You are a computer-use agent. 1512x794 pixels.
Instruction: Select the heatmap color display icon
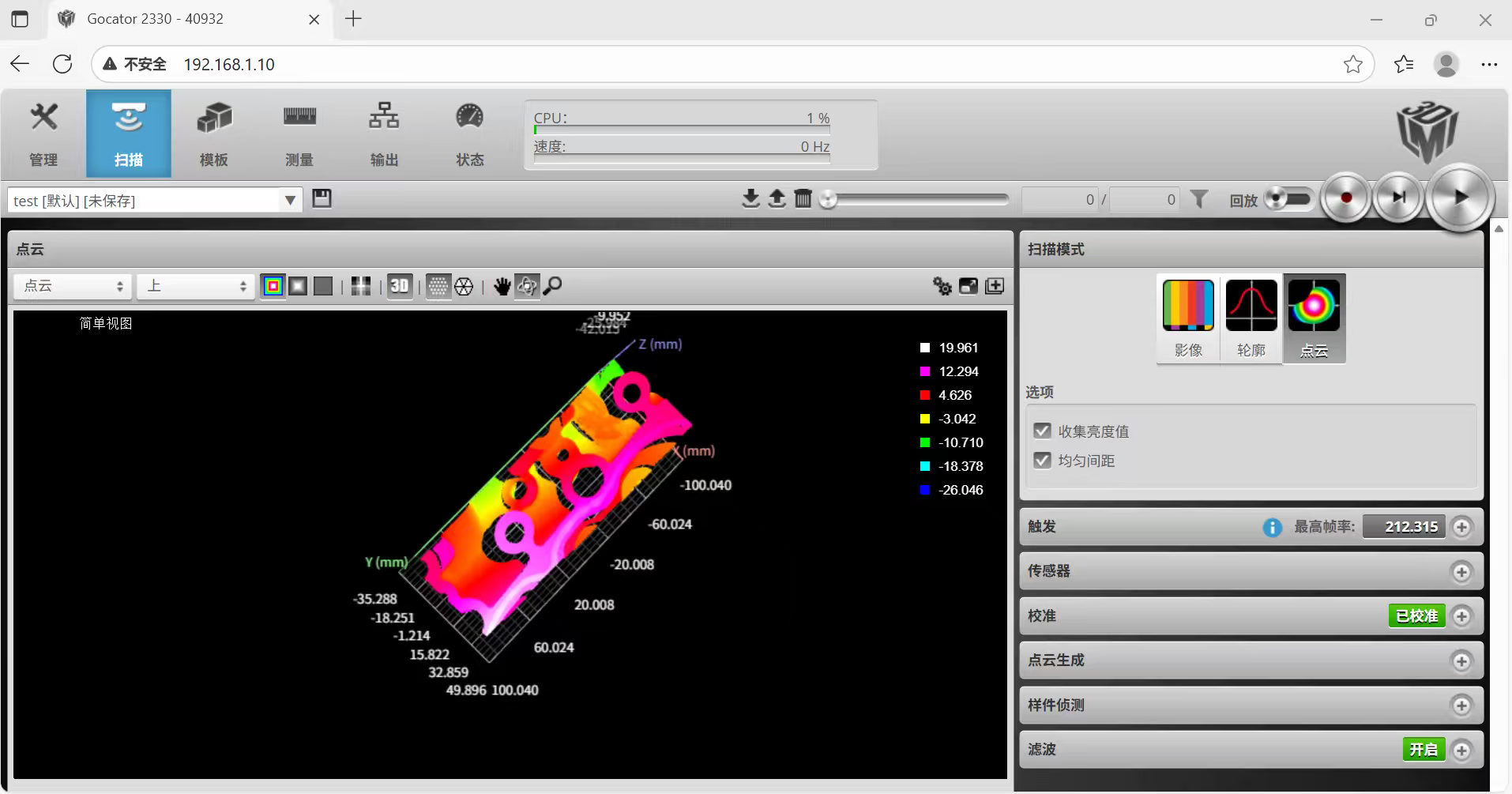pyautogui.click(x=273, y=286)
